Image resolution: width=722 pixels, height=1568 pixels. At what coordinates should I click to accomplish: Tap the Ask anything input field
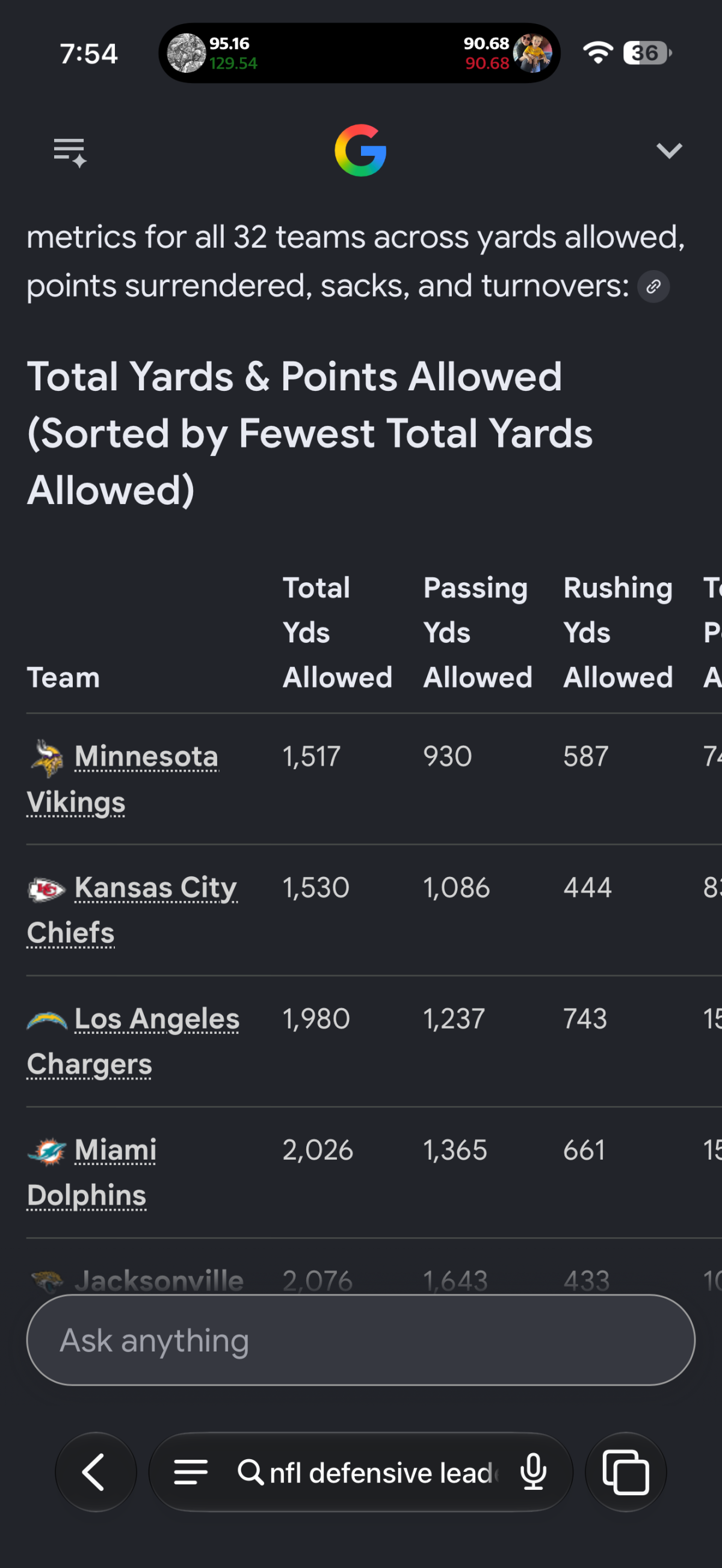pos(360,1340)
